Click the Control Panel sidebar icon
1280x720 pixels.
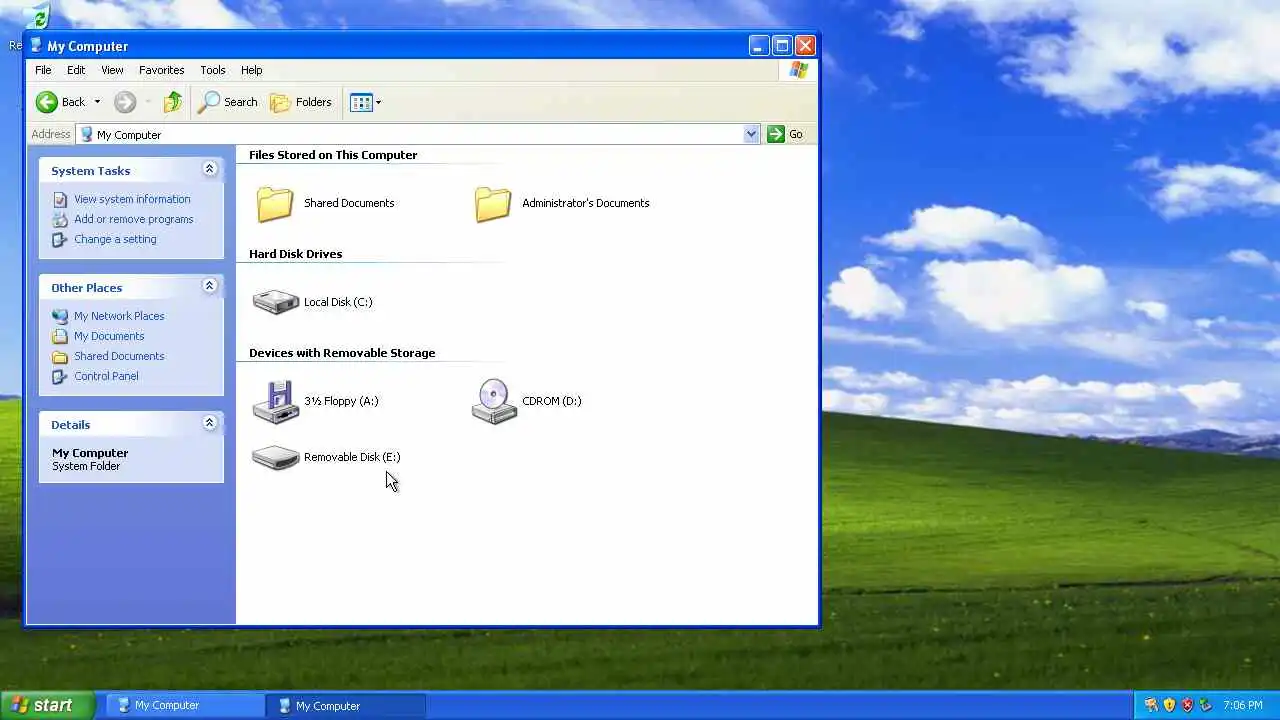coord(60,376)
